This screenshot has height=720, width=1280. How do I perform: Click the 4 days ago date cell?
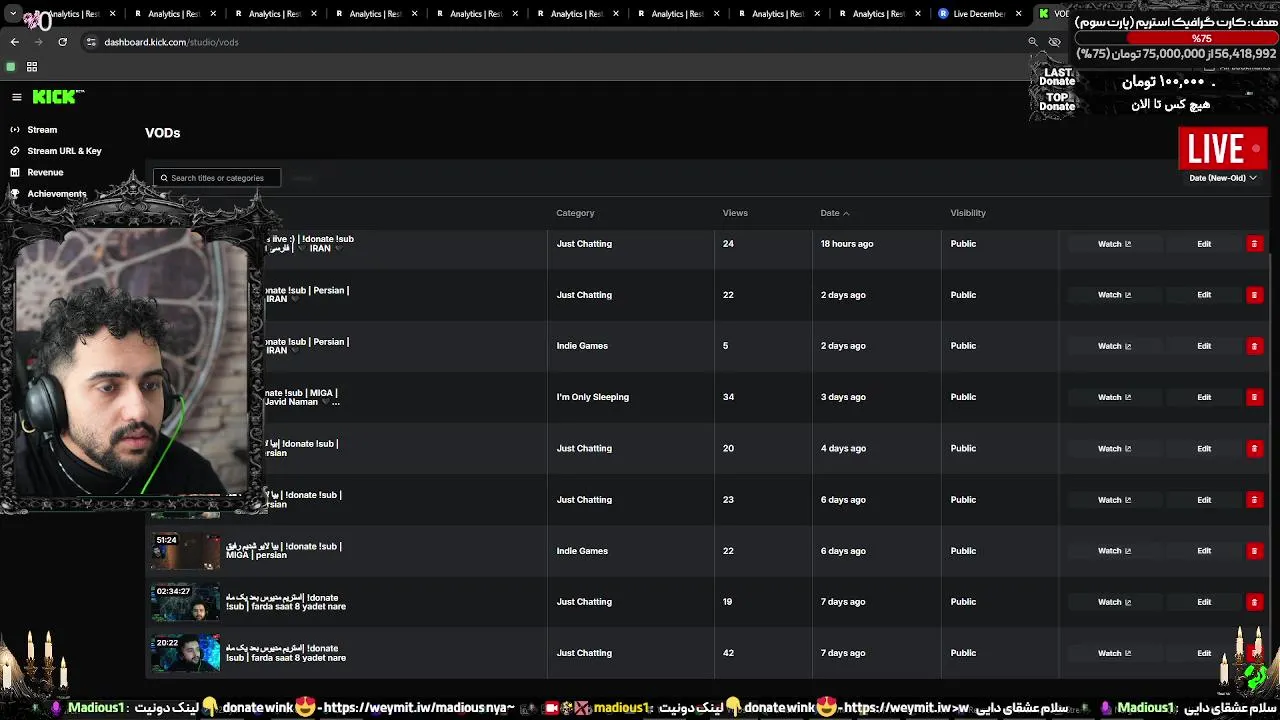click(843, 448)
